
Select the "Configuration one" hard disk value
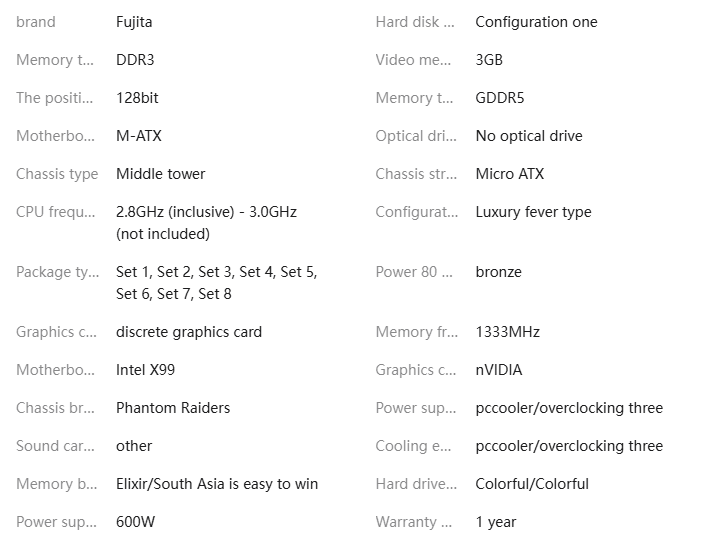click(536, 22)
